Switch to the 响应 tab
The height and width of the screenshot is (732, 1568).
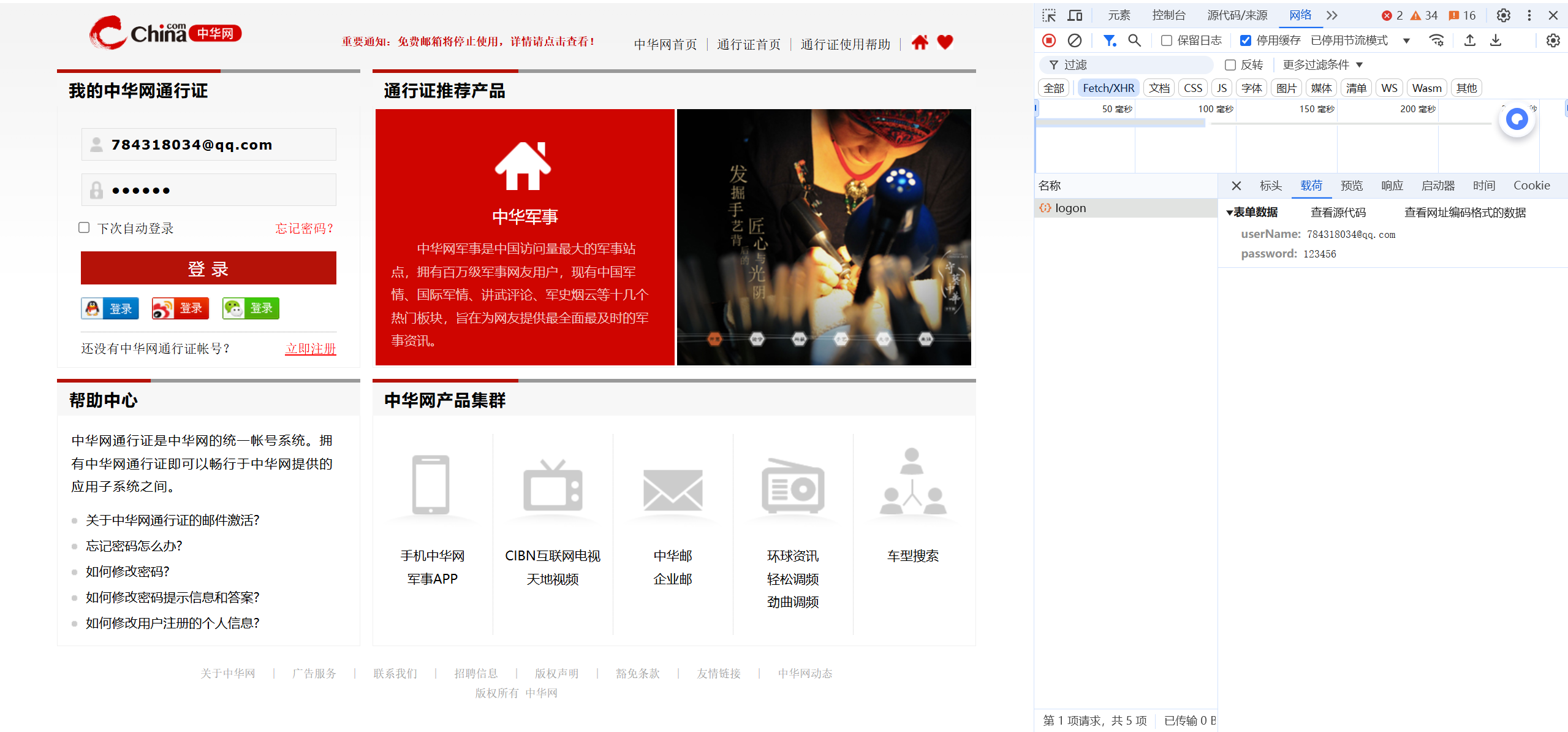click(x=1392, y=186)
